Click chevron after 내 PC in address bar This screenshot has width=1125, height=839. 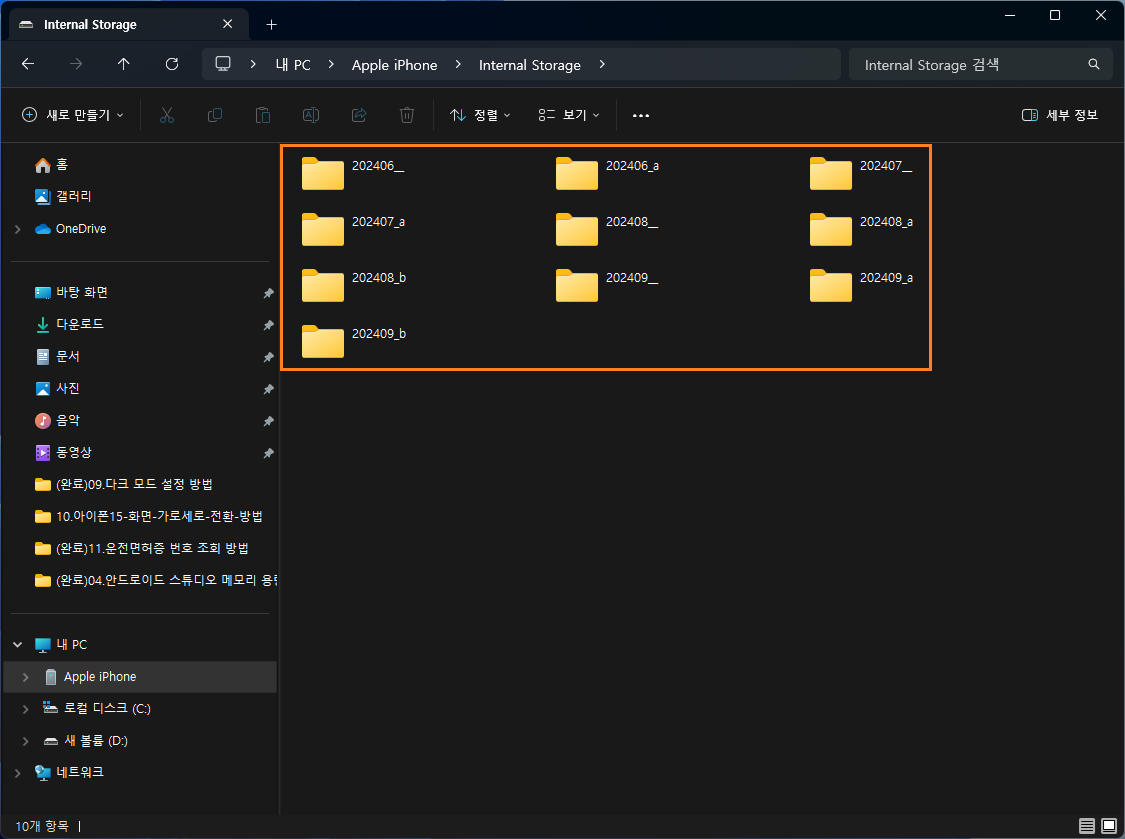point(331,65)
